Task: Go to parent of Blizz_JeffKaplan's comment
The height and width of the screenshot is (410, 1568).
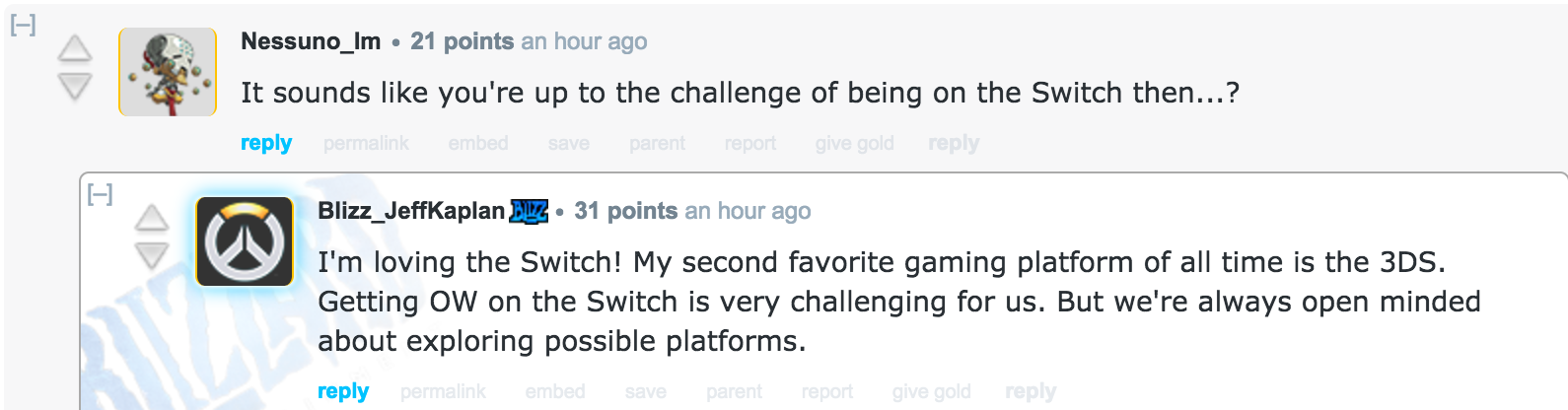Action: point(734,391)
